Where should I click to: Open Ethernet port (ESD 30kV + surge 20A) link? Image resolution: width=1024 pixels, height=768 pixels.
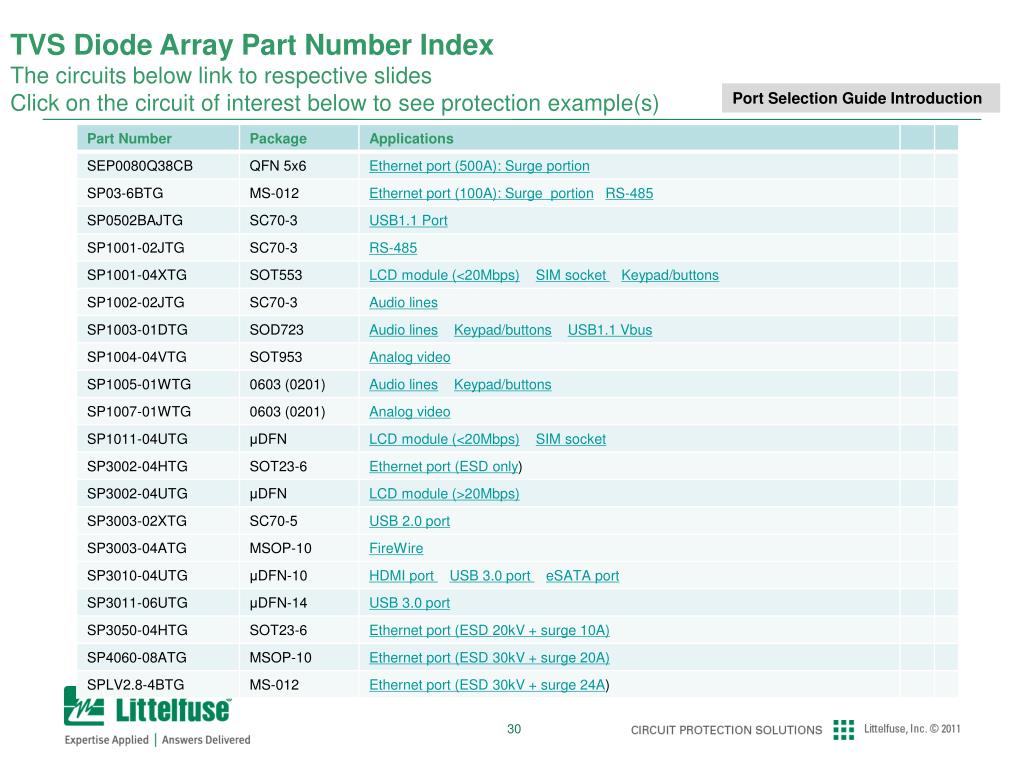(x=488, y=658)
